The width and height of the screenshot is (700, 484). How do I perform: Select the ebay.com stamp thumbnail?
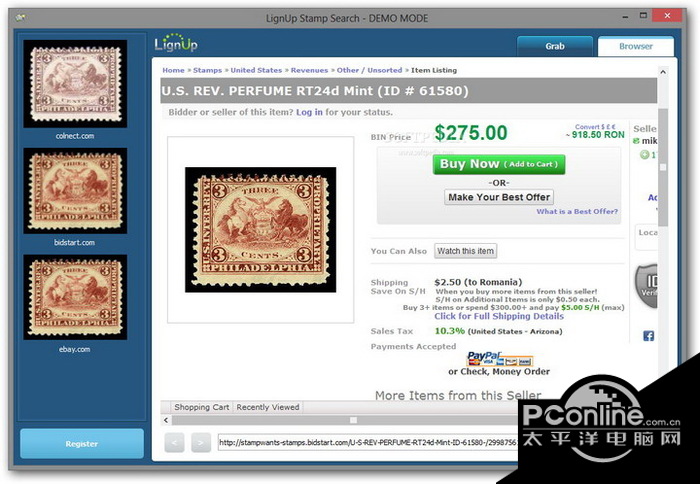click(75, 297)
